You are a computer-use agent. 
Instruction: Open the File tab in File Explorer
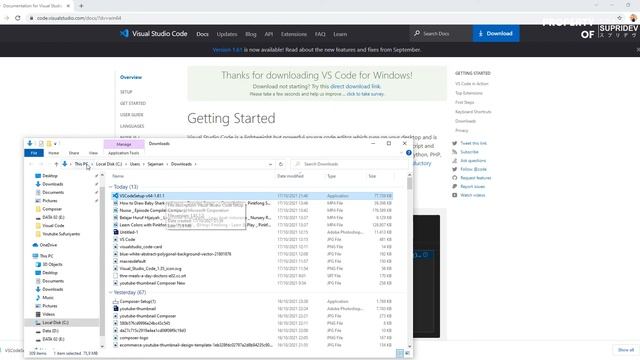[34, 153]
